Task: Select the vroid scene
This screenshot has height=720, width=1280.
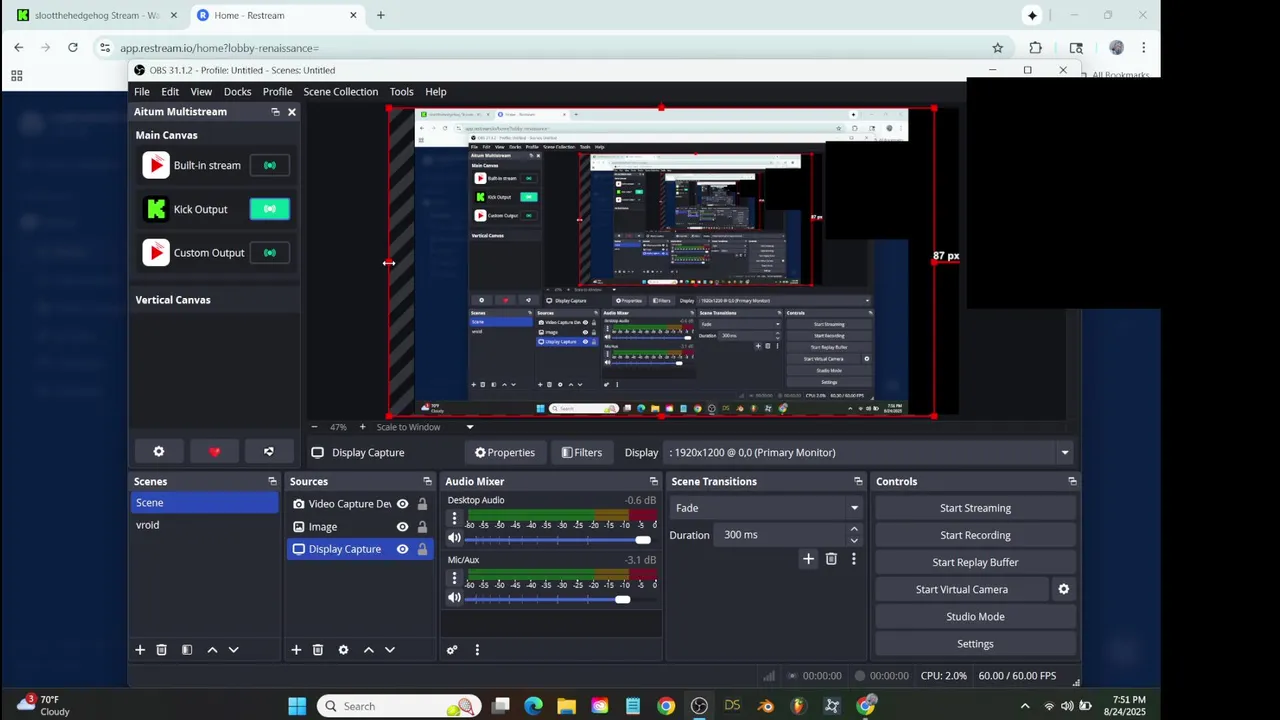Action: tap(204, 525)
